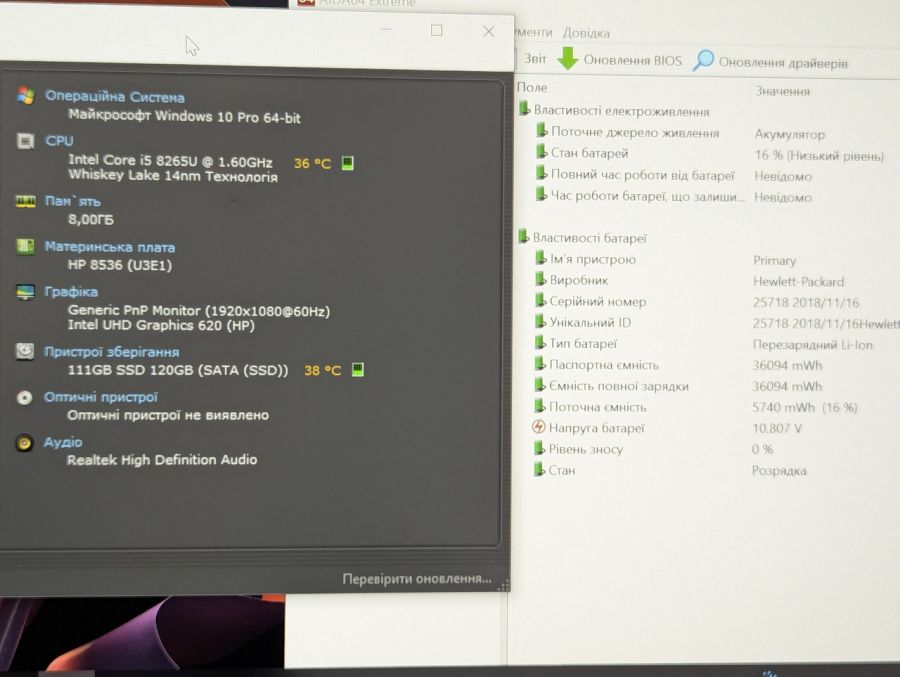The height and width of the screenshot is (677, 900).
Task: Click the monitor icon beside Графіка
Action: [25, 292]
